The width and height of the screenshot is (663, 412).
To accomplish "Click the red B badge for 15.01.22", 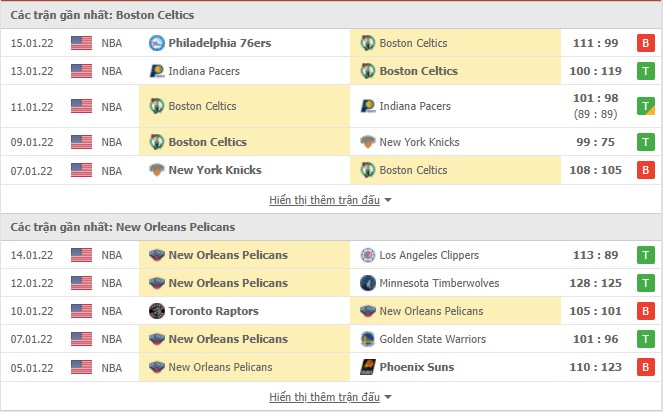I will [x=646, y=43].
